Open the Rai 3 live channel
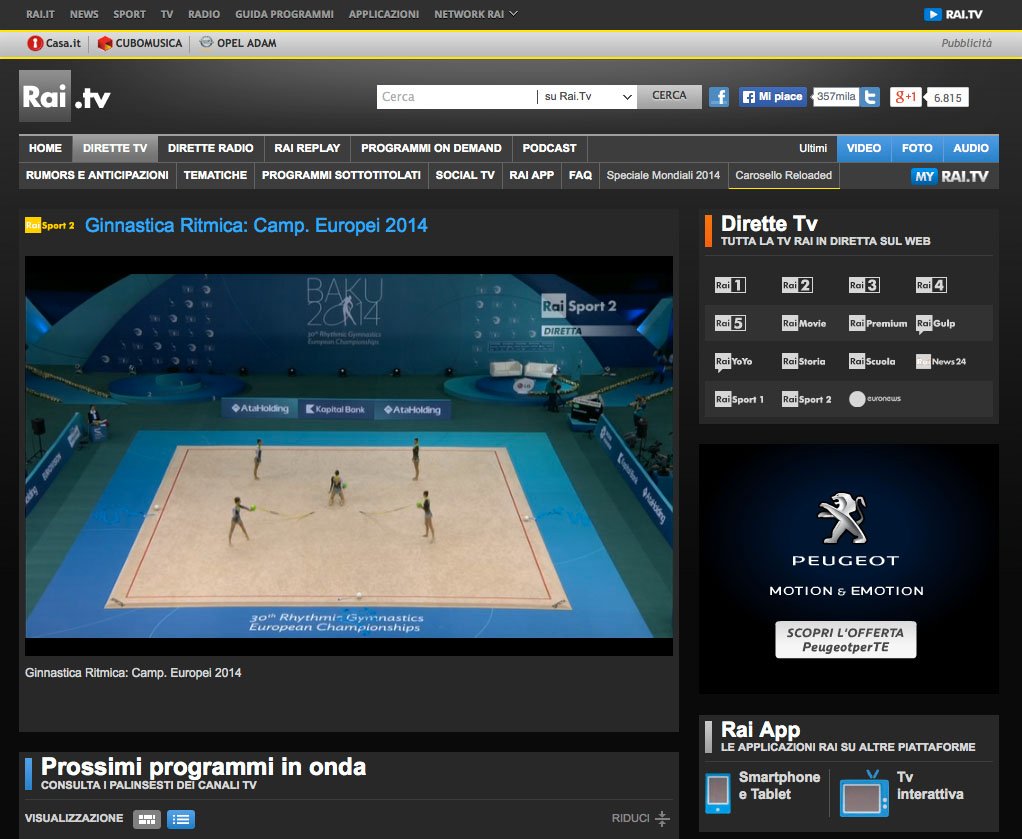The height and width of the screenshot is (839, 1022). tap(864, 285)
